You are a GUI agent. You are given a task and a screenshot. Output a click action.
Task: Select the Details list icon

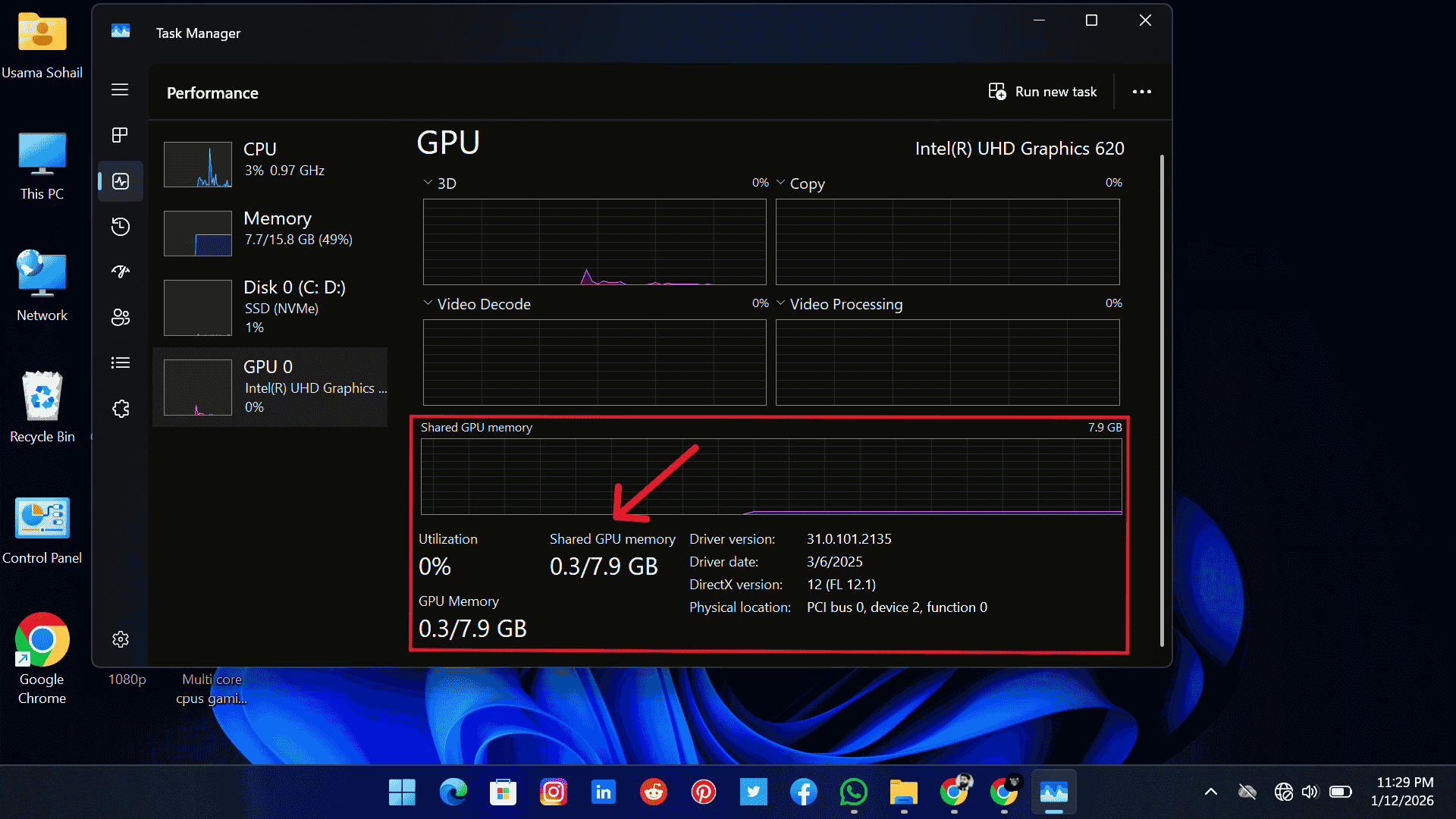pos(120,362)
